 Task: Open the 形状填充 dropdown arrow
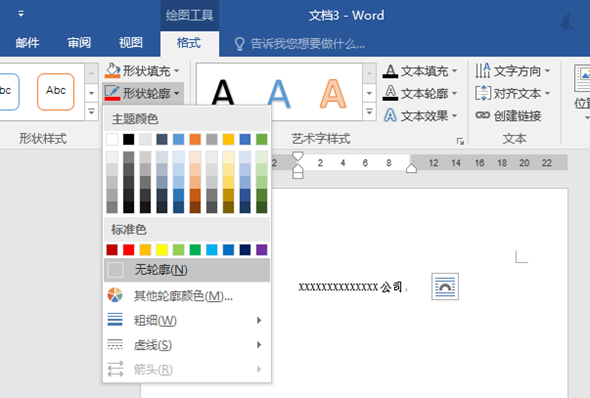point(176,71)
